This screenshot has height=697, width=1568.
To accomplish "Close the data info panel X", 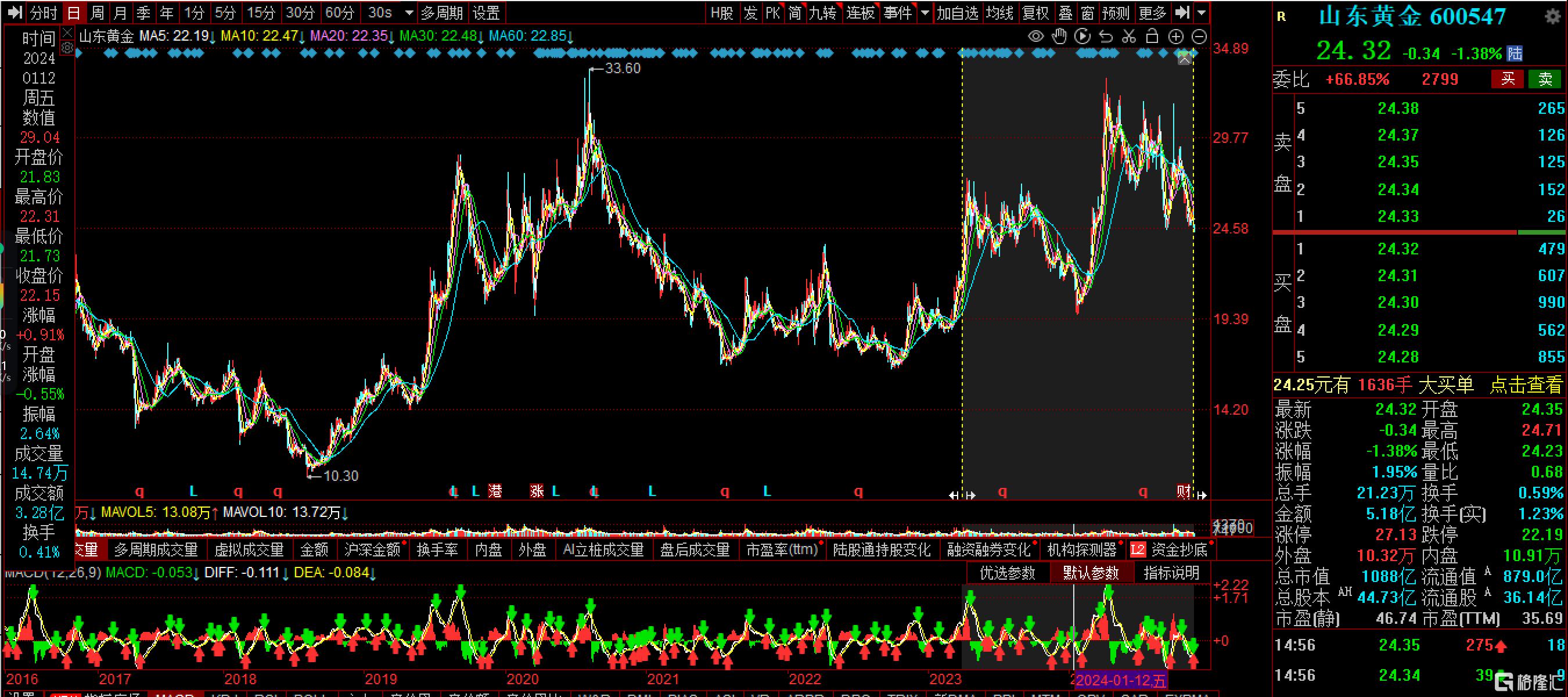I will (67, 33).
